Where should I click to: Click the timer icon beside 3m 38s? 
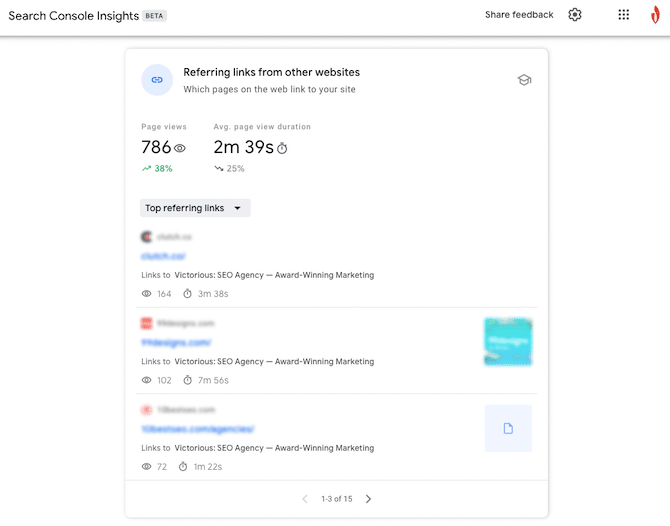pos(187,294)
